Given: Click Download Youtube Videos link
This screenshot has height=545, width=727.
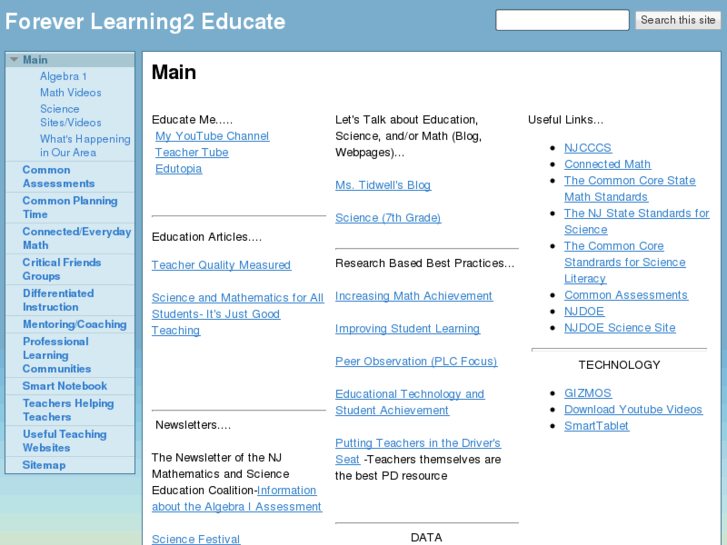Looking at the screenshot, I should point(633,409).
